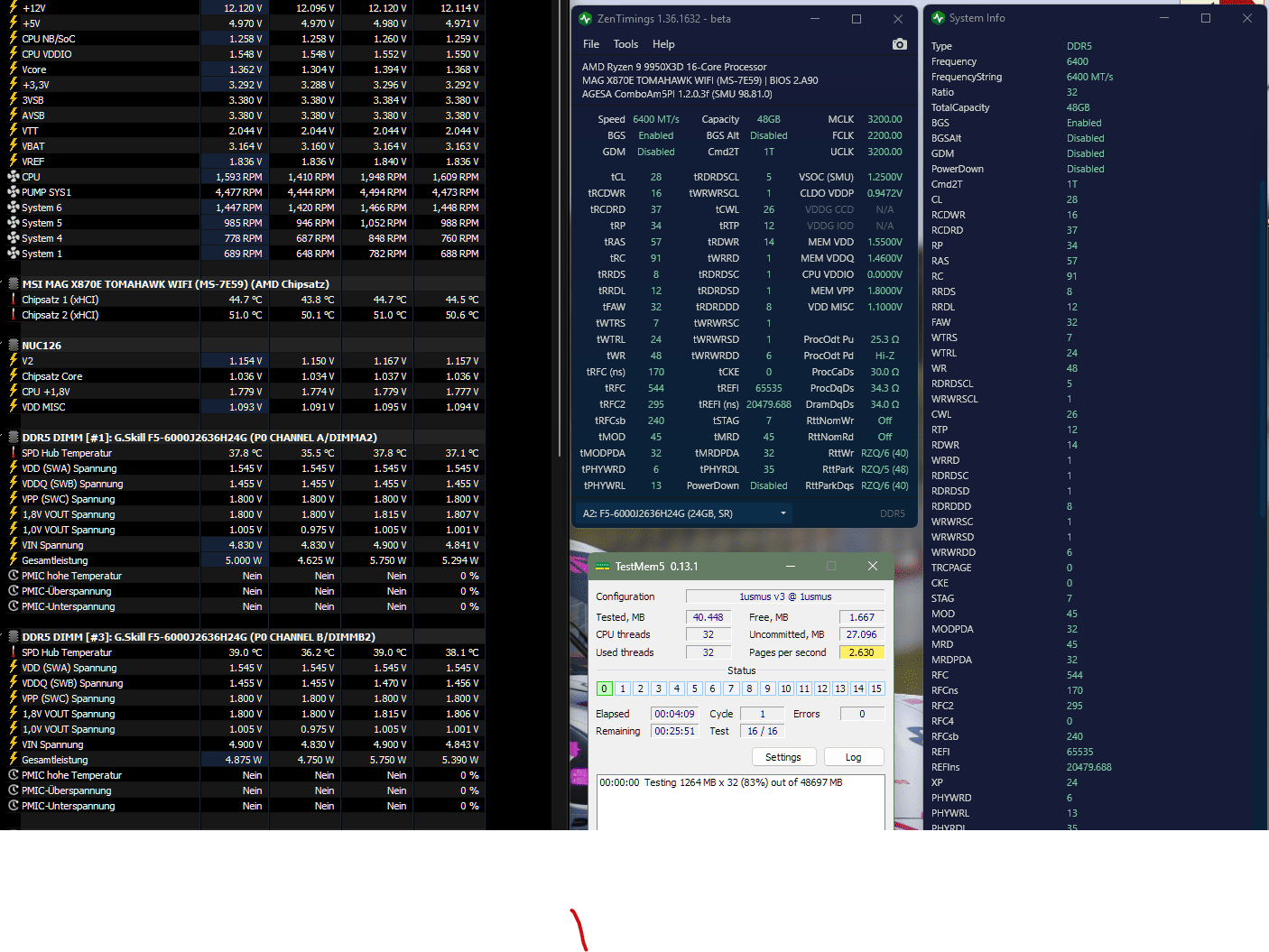The width and height of the screenshot is (1269, 952).
Task: Click the CPU VDDIO sensor row label
Action: [x=47, y=54]
